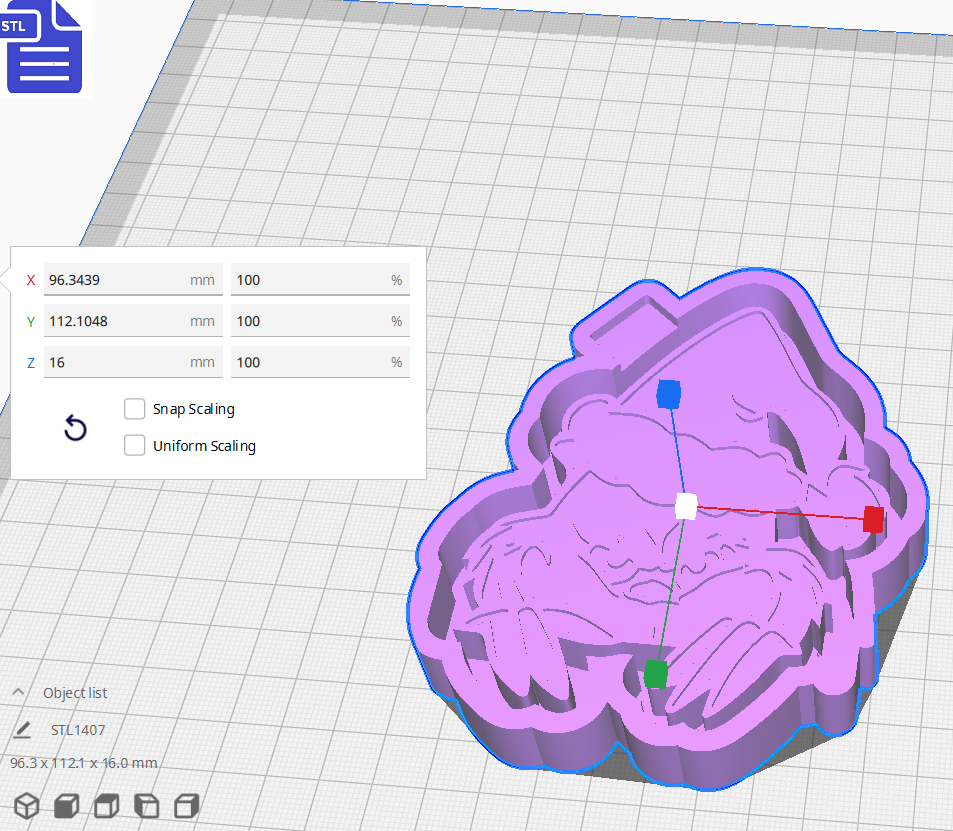Select the default 3D view cube icon
The height and width of the screenshot is (831, 953).
pos(26,805)
